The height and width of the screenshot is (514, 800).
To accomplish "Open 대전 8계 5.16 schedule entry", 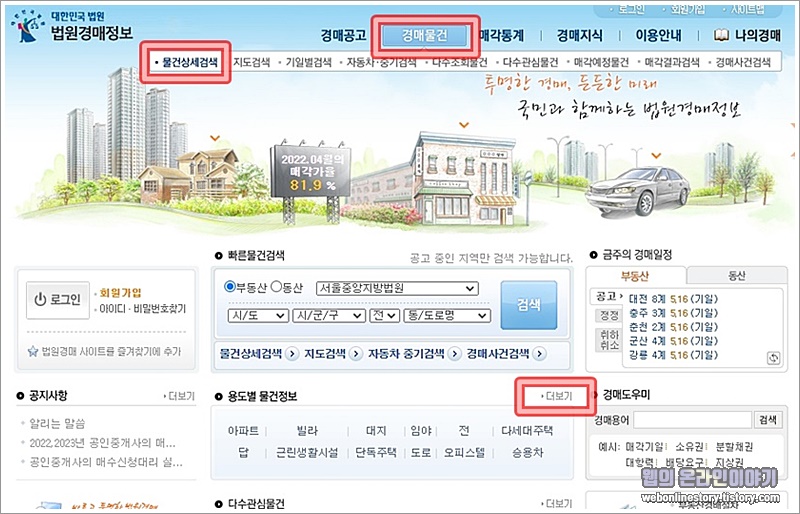I will (673, 299).
